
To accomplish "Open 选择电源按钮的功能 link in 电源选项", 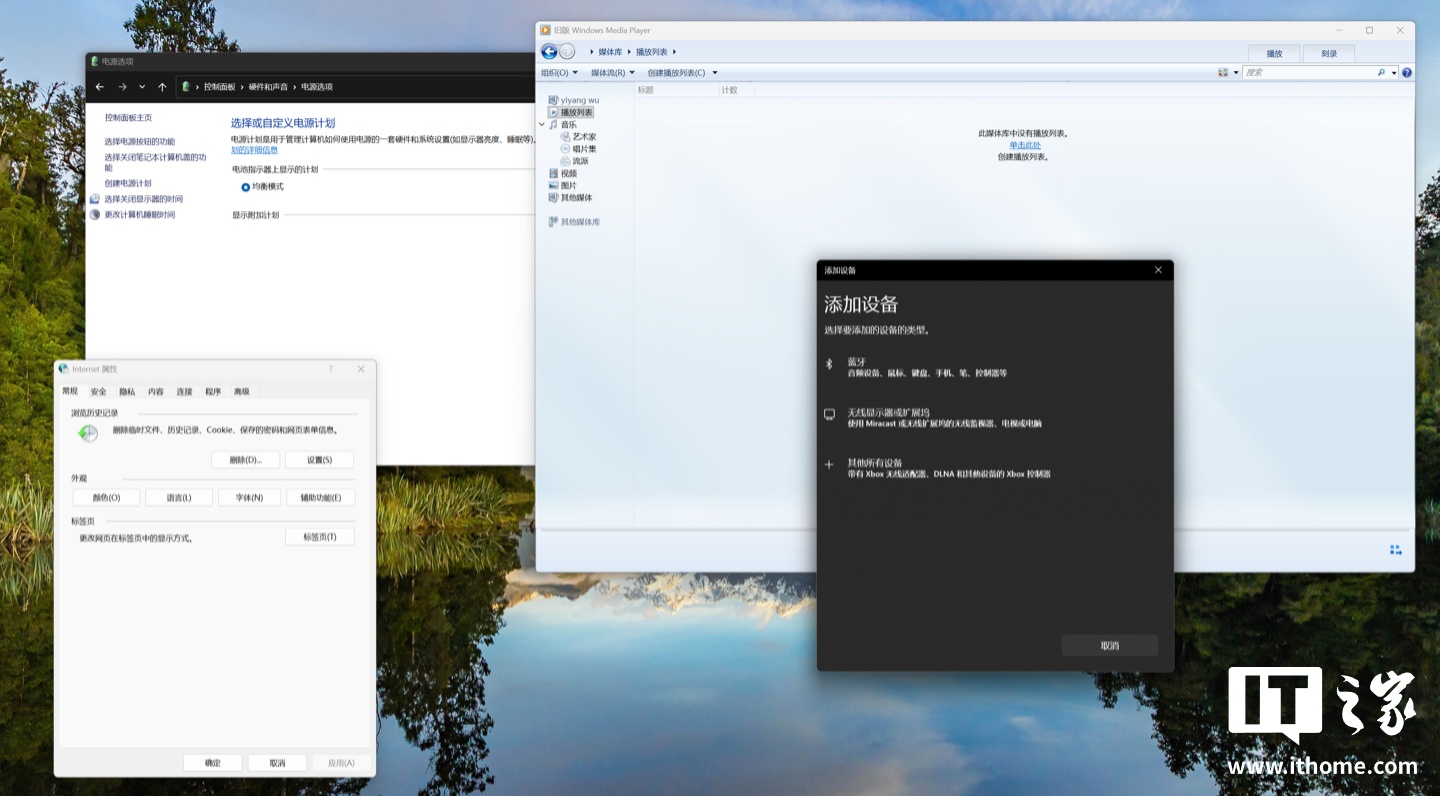I will point(140,142).
